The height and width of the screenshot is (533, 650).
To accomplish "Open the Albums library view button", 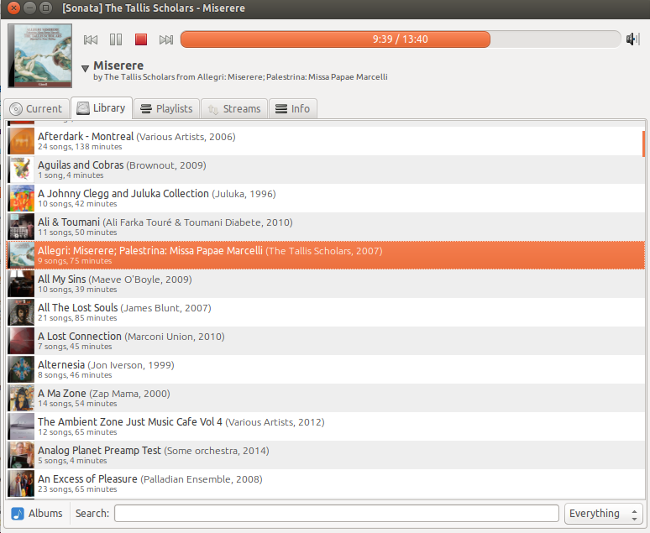I will [x=37, y=513].
